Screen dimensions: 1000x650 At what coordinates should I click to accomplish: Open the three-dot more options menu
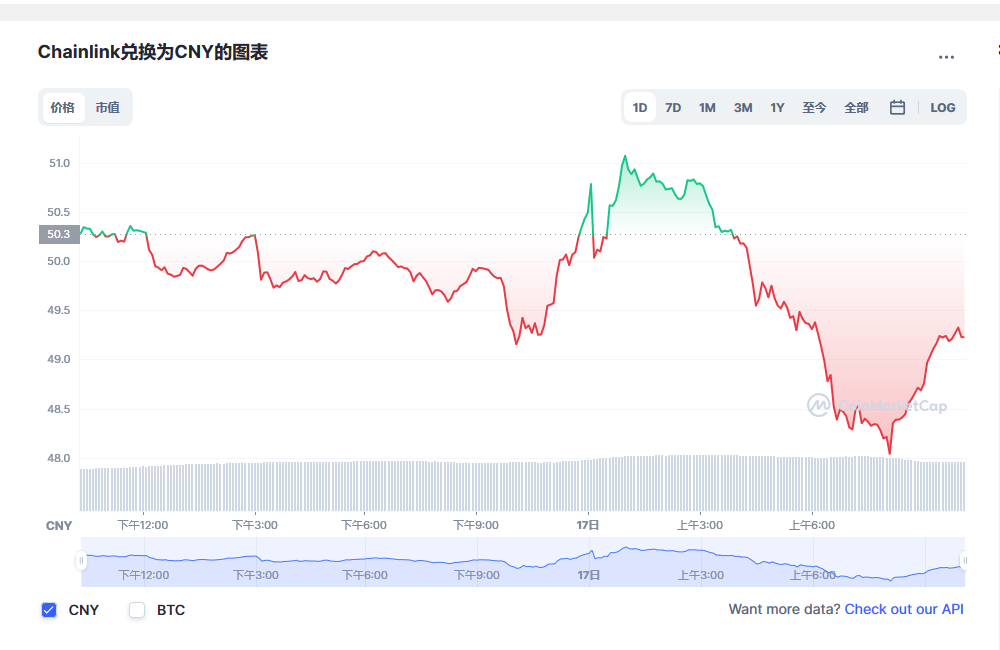click(x=946, y=57)
